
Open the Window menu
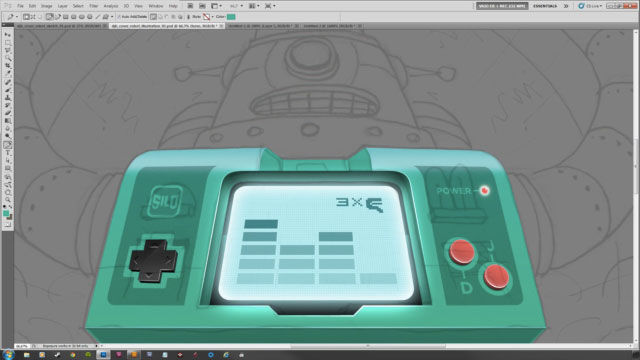tap(156, 6)
